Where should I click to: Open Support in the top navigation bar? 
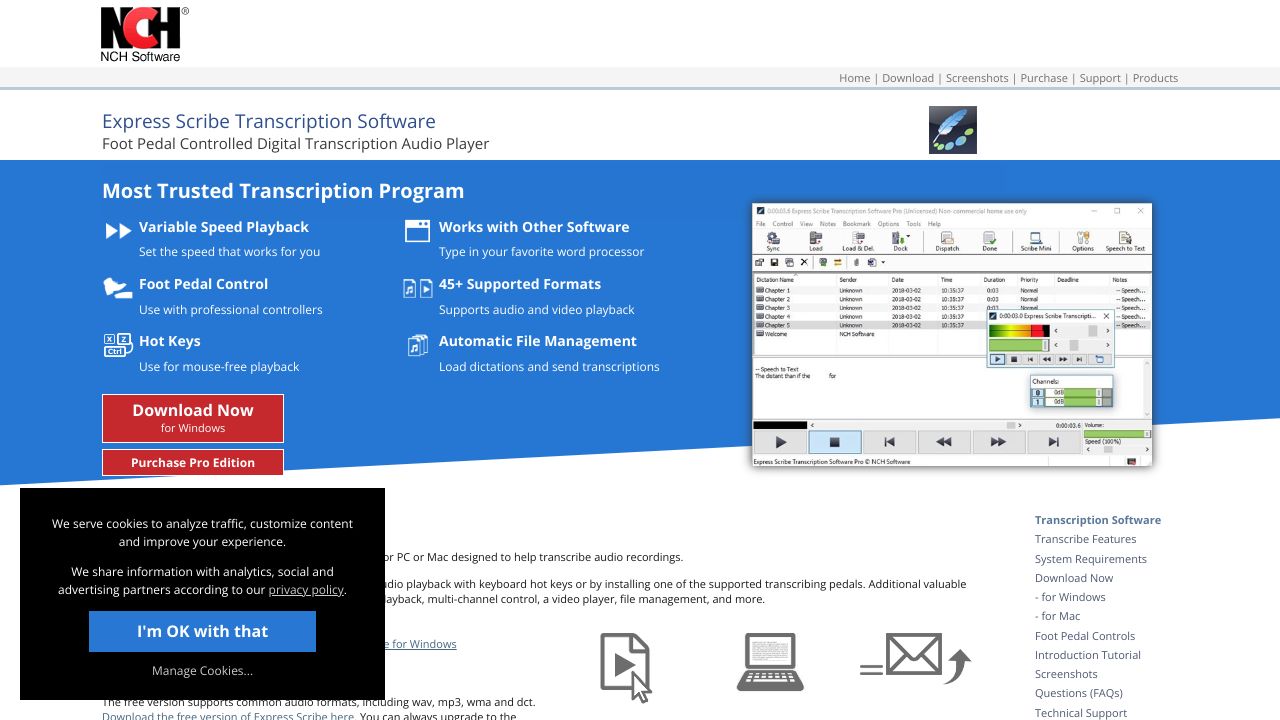point(1100,78)
